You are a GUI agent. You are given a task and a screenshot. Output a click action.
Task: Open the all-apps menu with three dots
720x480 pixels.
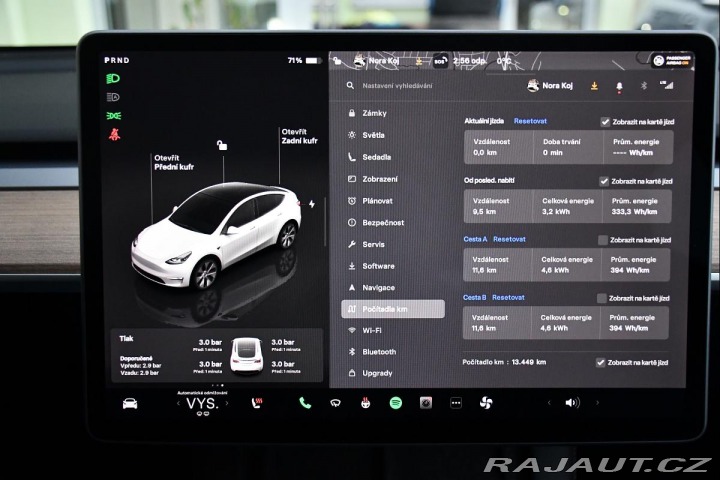(456, 403)
